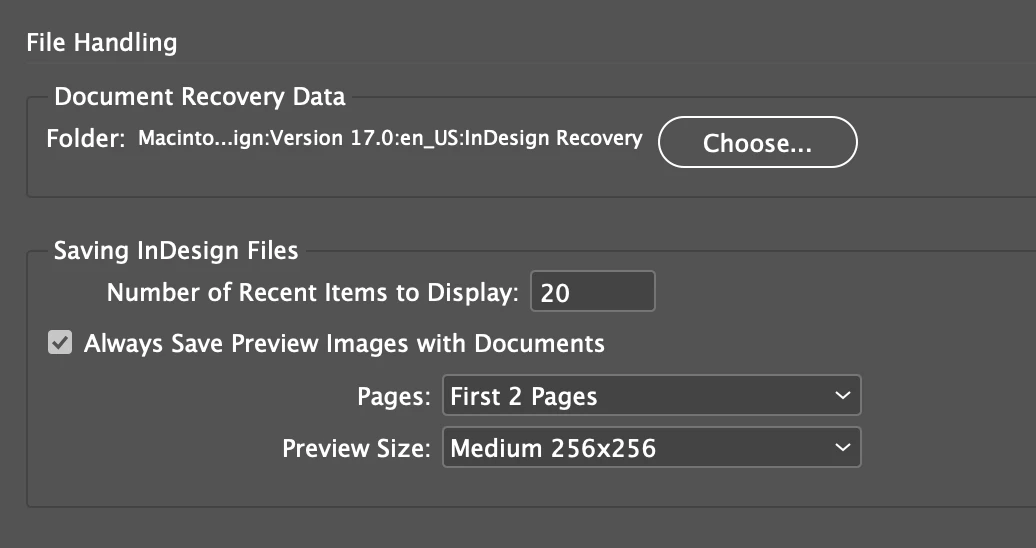Click the recovery folder path text
The image size is (1036, 548).
[x=390, y=139]
